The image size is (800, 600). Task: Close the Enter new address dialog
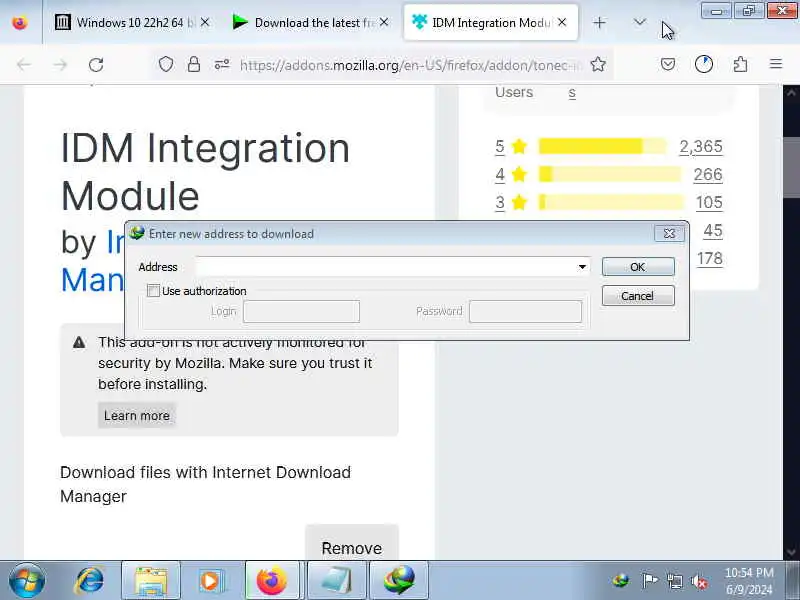[x=669, y=234]
